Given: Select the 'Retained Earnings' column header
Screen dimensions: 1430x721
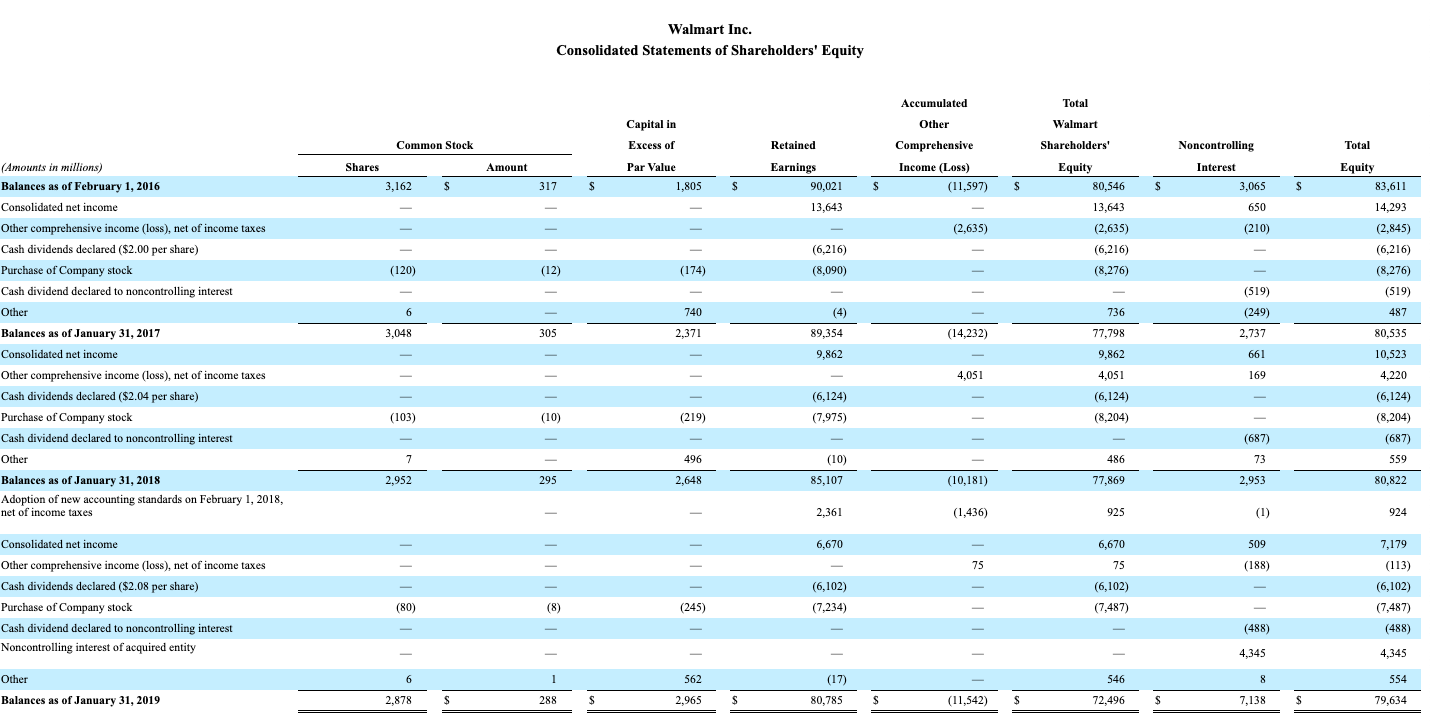Looking at the screenshot, I should pyautogui.click(x=794, y=157).
